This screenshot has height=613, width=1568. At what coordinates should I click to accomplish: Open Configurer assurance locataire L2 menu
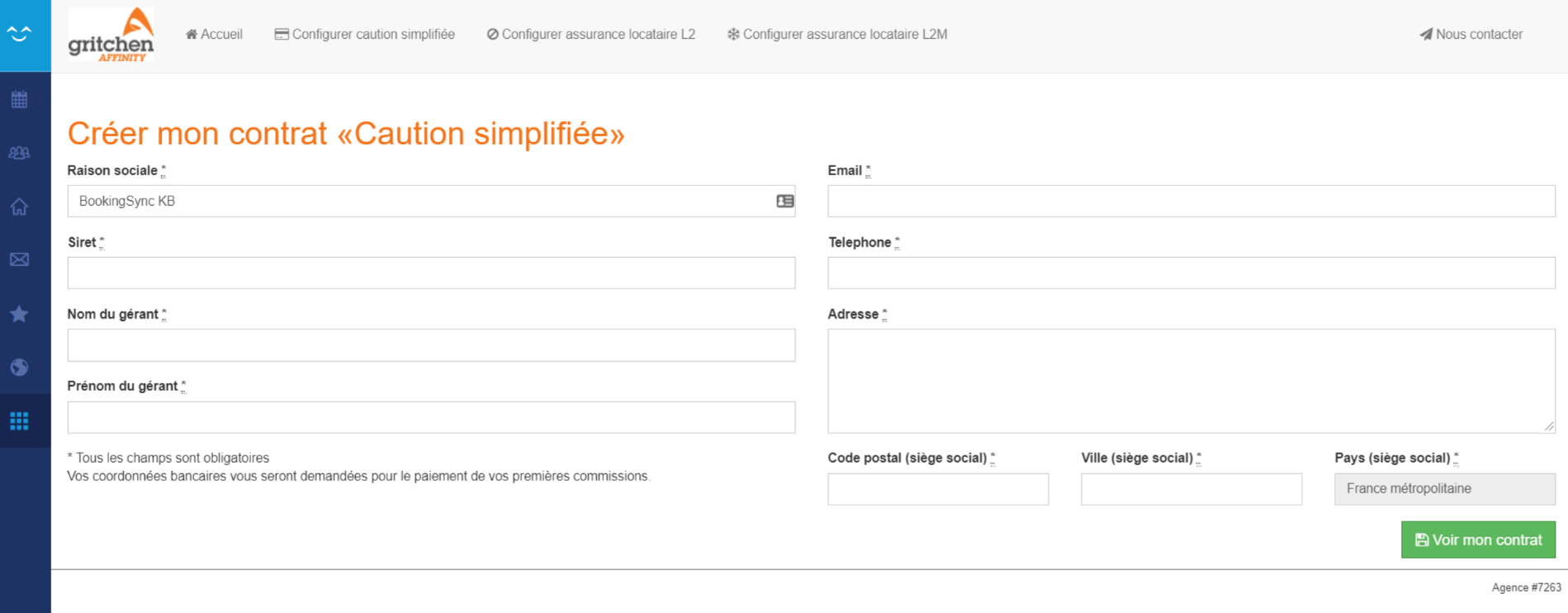[590, 34]
